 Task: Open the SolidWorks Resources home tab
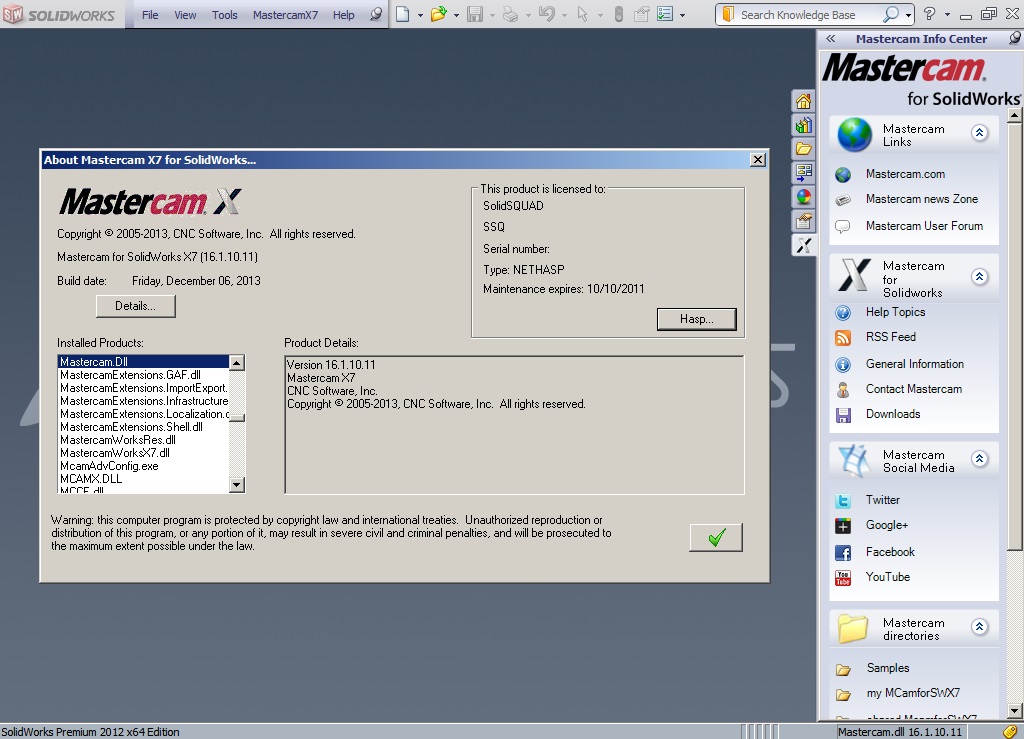(x=803, y=101)
